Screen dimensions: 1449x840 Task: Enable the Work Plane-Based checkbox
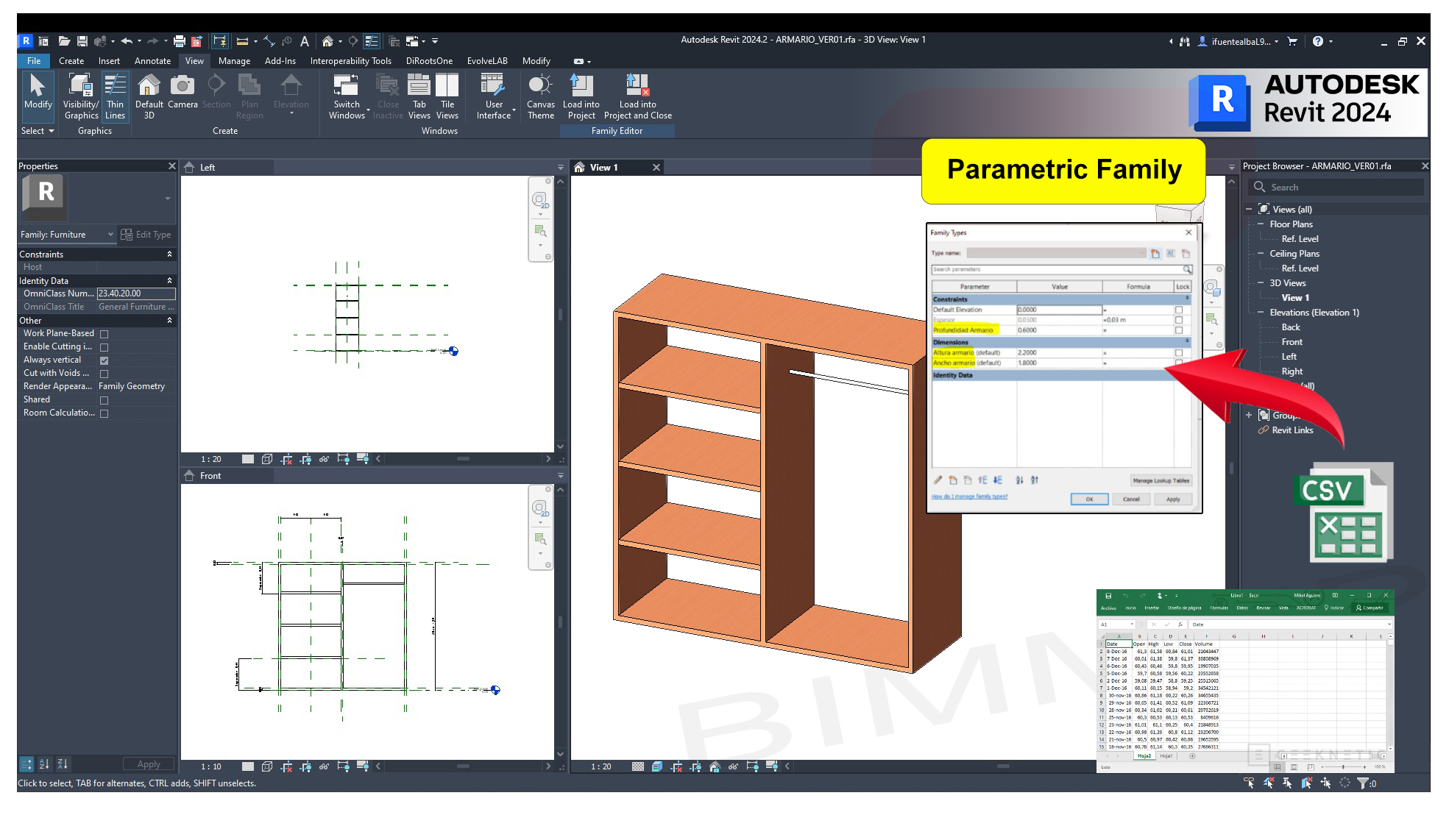click(104, 334)
